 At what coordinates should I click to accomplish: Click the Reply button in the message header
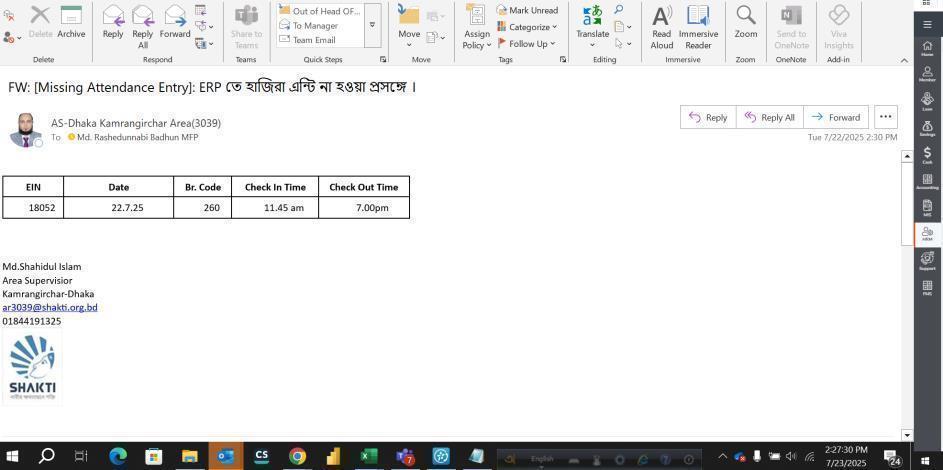(708, 117)
